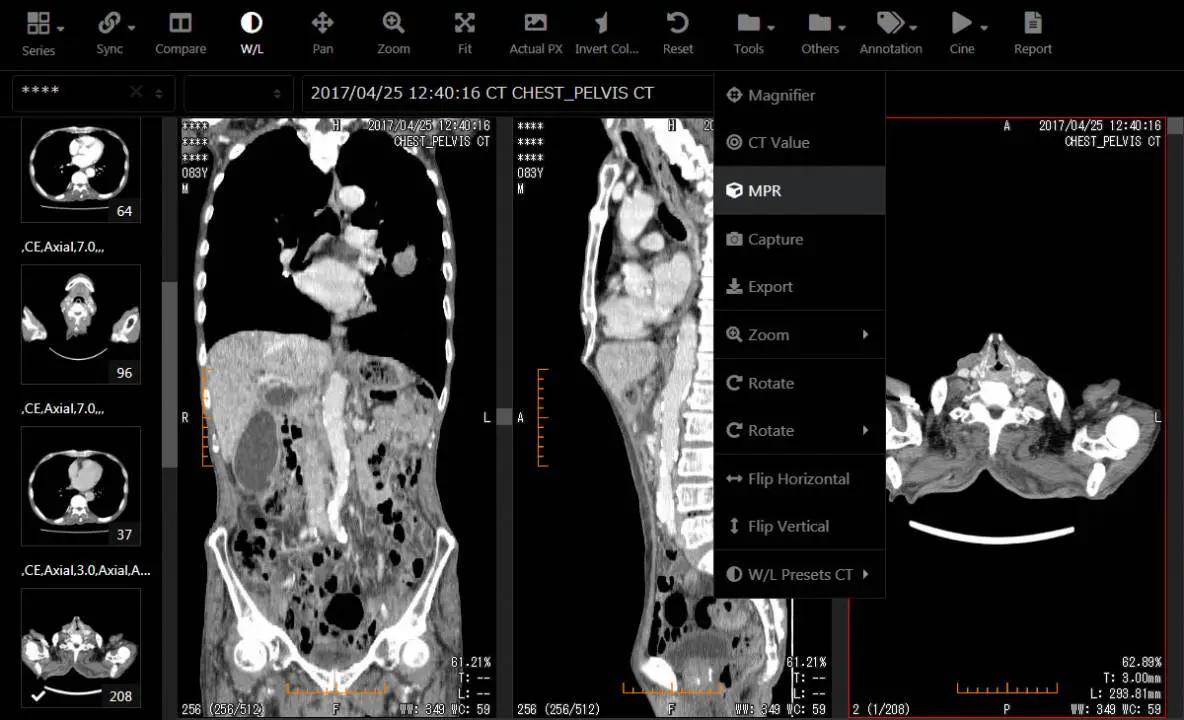The height and width of the screenshot is (720, 1184).
Task: Select series thumbnail numbered 96
Action: pos(81,324)
